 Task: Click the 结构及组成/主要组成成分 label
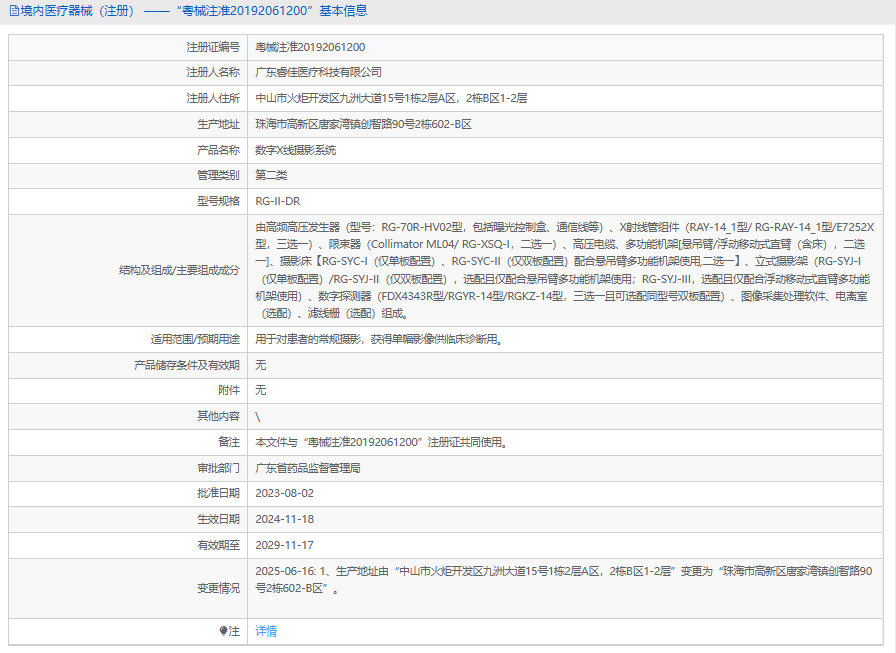pos(179,270)
